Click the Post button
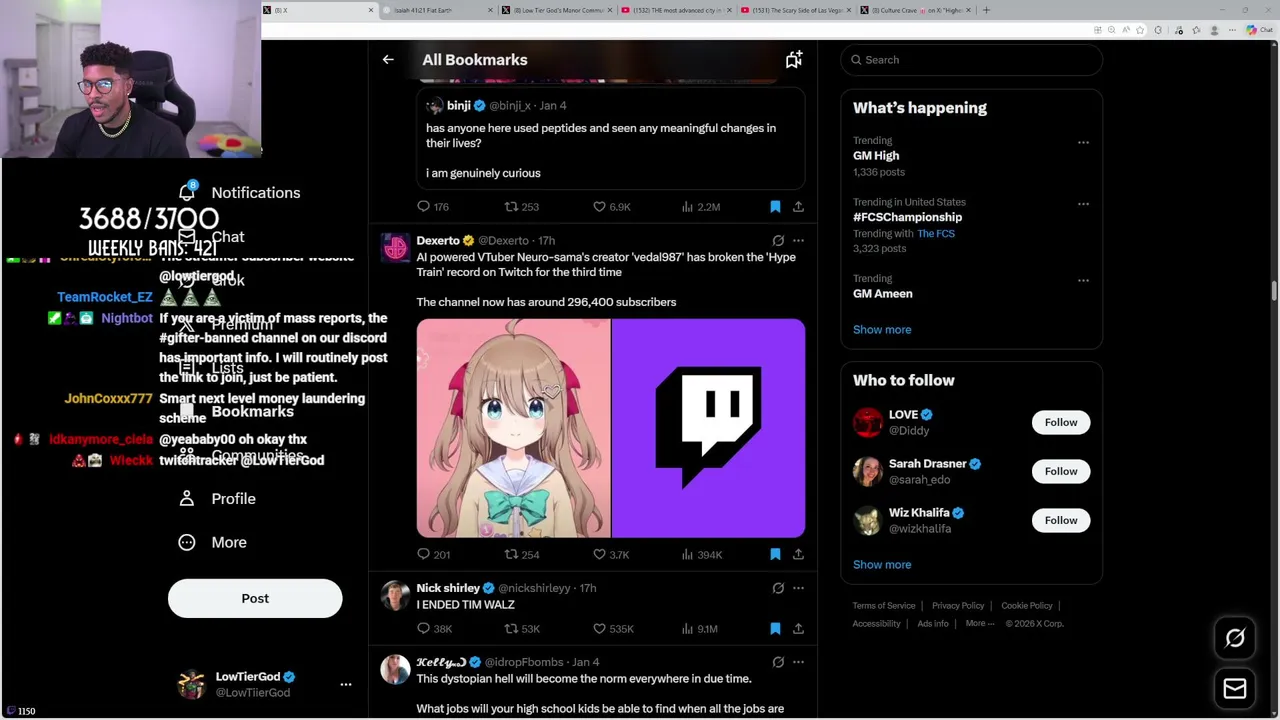The image size is (1280, 720). [x=255, y=599]
